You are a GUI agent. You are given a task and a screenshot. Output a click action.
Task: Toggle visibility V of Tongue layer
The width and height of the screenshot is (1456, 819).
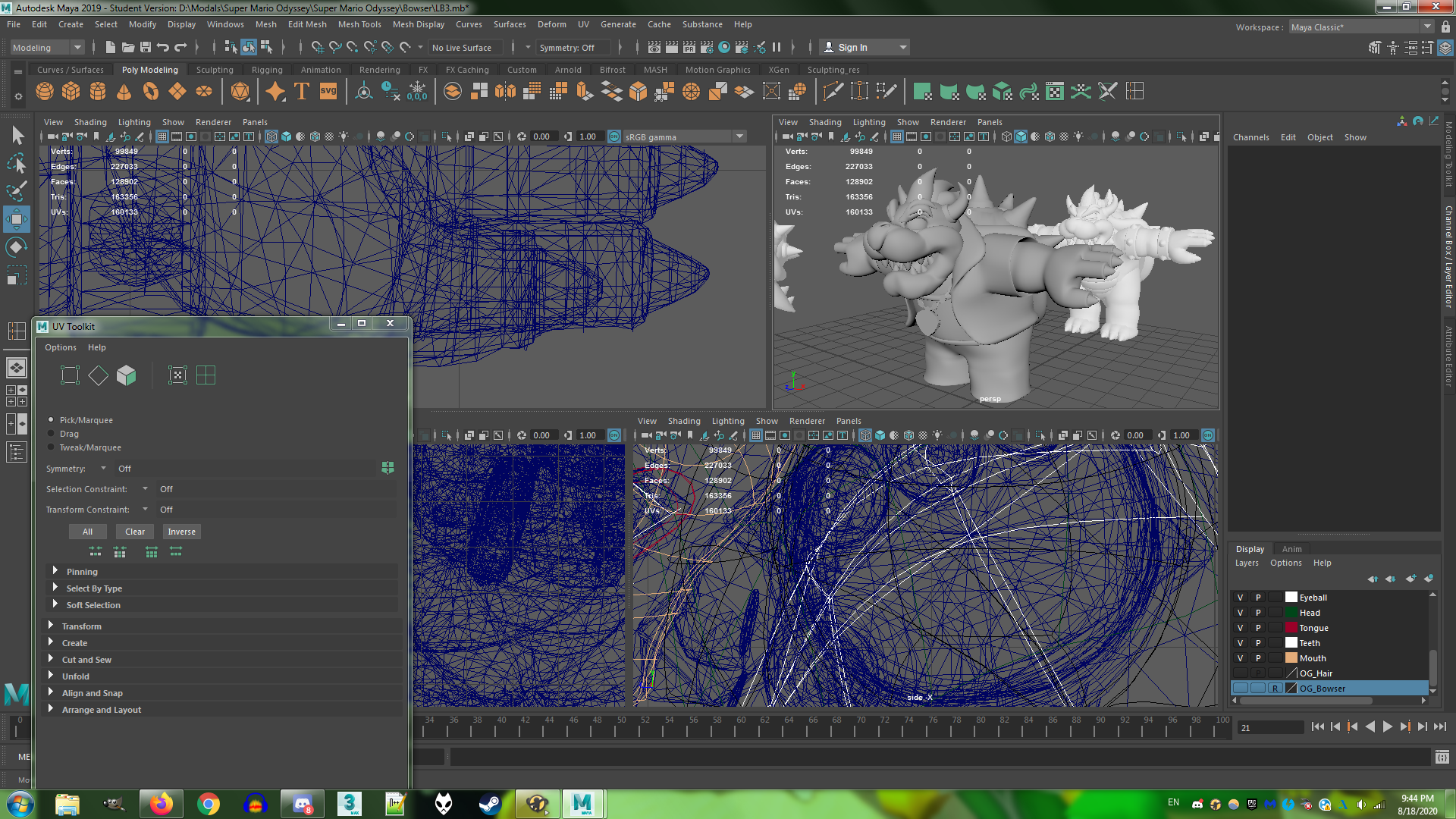1241,628
